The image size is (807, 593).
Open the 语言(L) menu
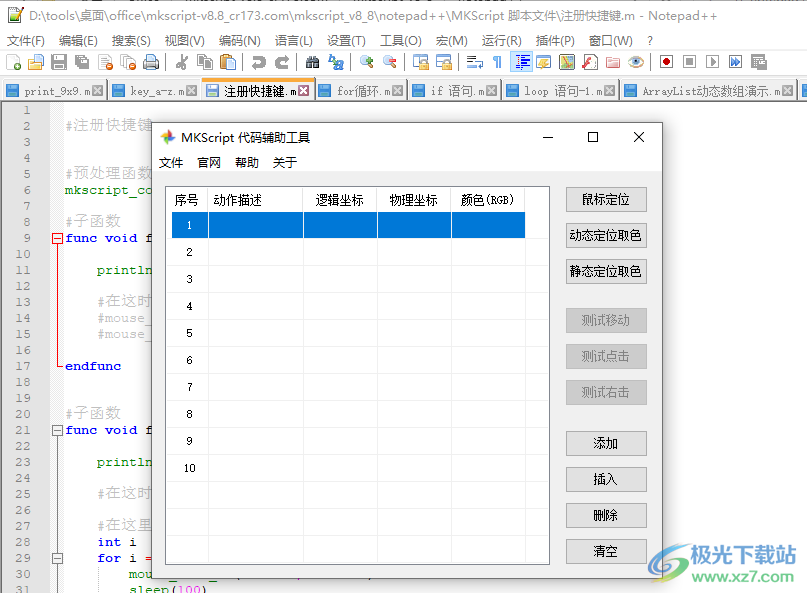coord(293,41)
